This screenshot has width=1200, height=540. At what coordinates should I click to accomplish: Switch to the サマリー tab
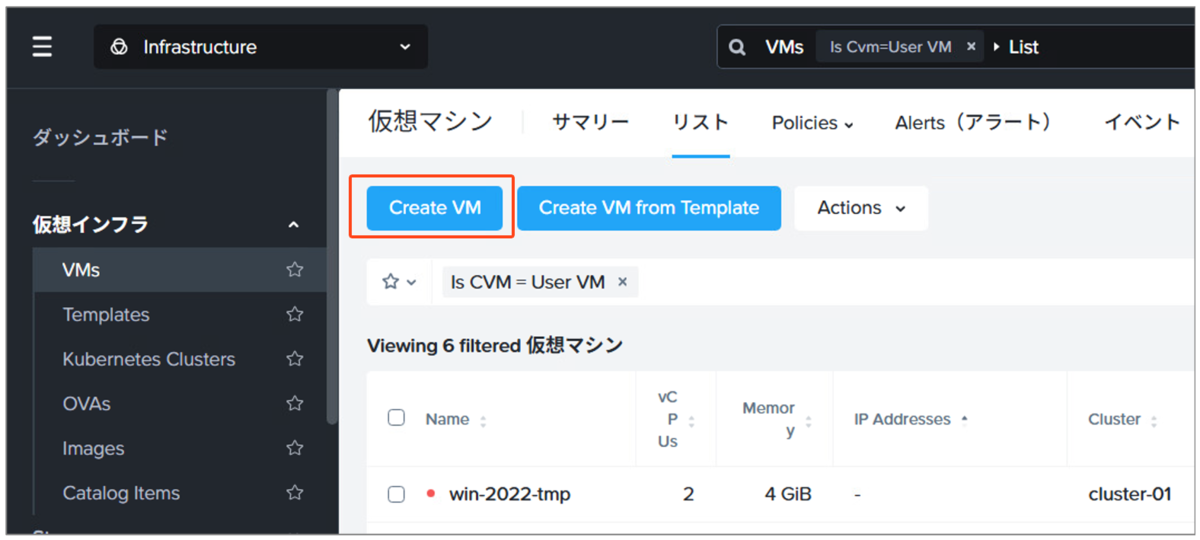pos(590,122)
